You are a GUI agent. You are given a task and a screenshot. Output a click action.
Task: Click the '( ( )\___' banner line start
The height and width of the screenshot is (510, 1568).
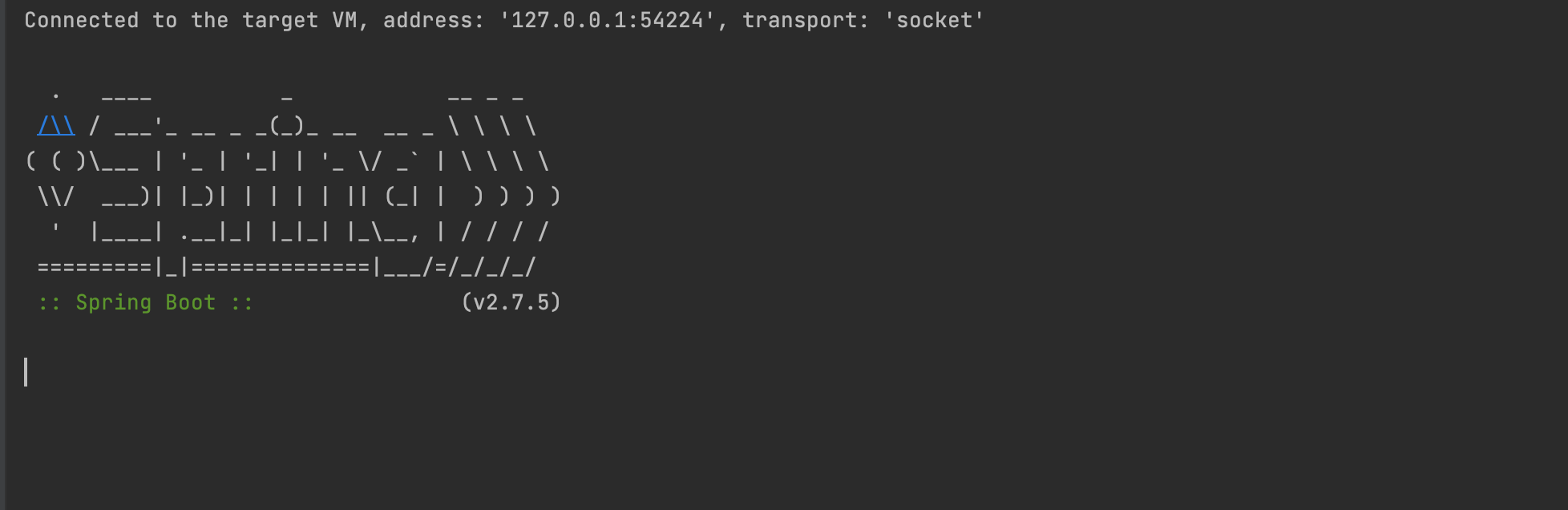[x=82, y=161]
